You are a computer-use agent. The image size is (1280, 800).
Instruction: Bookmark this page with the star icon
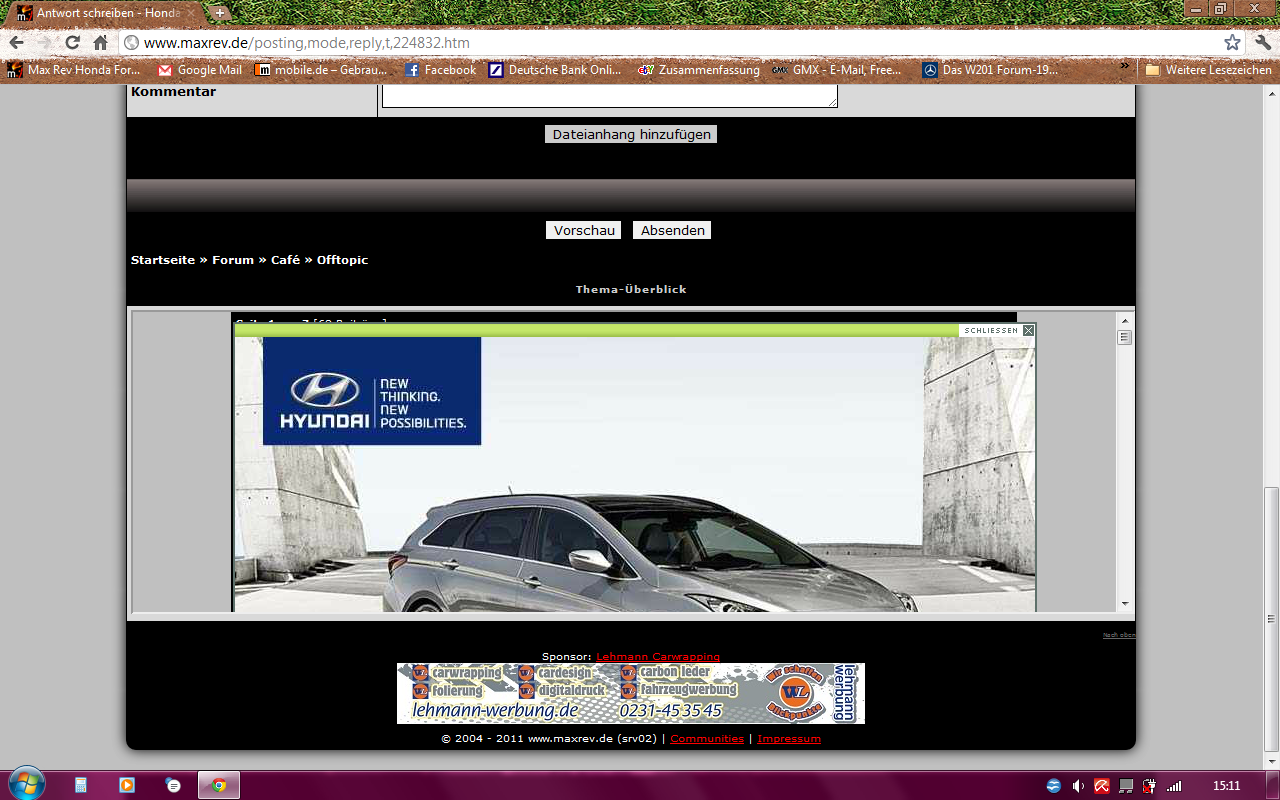click(1232, 43)
